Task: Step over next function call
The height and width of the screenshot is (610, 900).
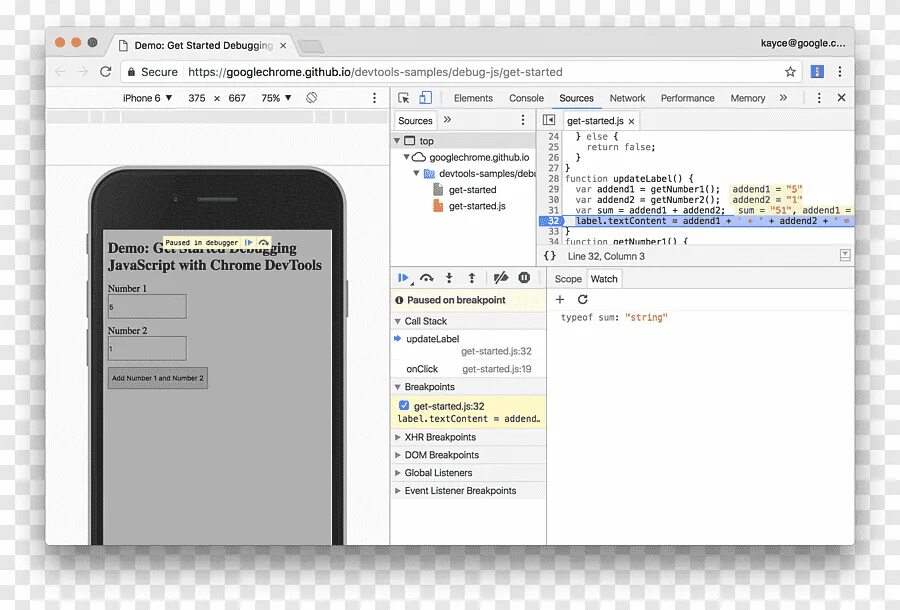Action: click(x=426, y=278)
